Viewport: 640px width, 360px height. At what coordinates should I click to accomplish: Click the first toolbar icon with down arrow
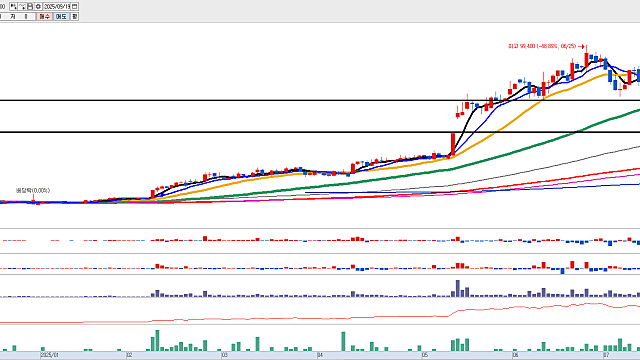click(13, 7)
